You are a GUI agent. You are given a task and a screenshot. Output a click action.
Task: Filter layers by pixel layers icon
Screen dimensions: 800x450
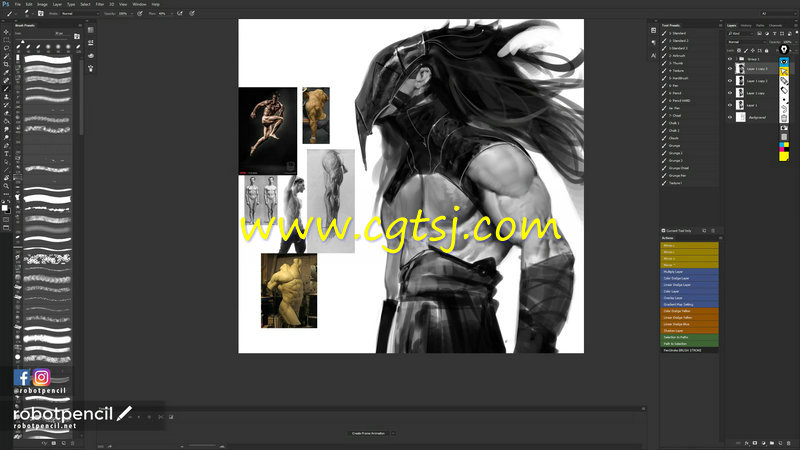point(759,34)
